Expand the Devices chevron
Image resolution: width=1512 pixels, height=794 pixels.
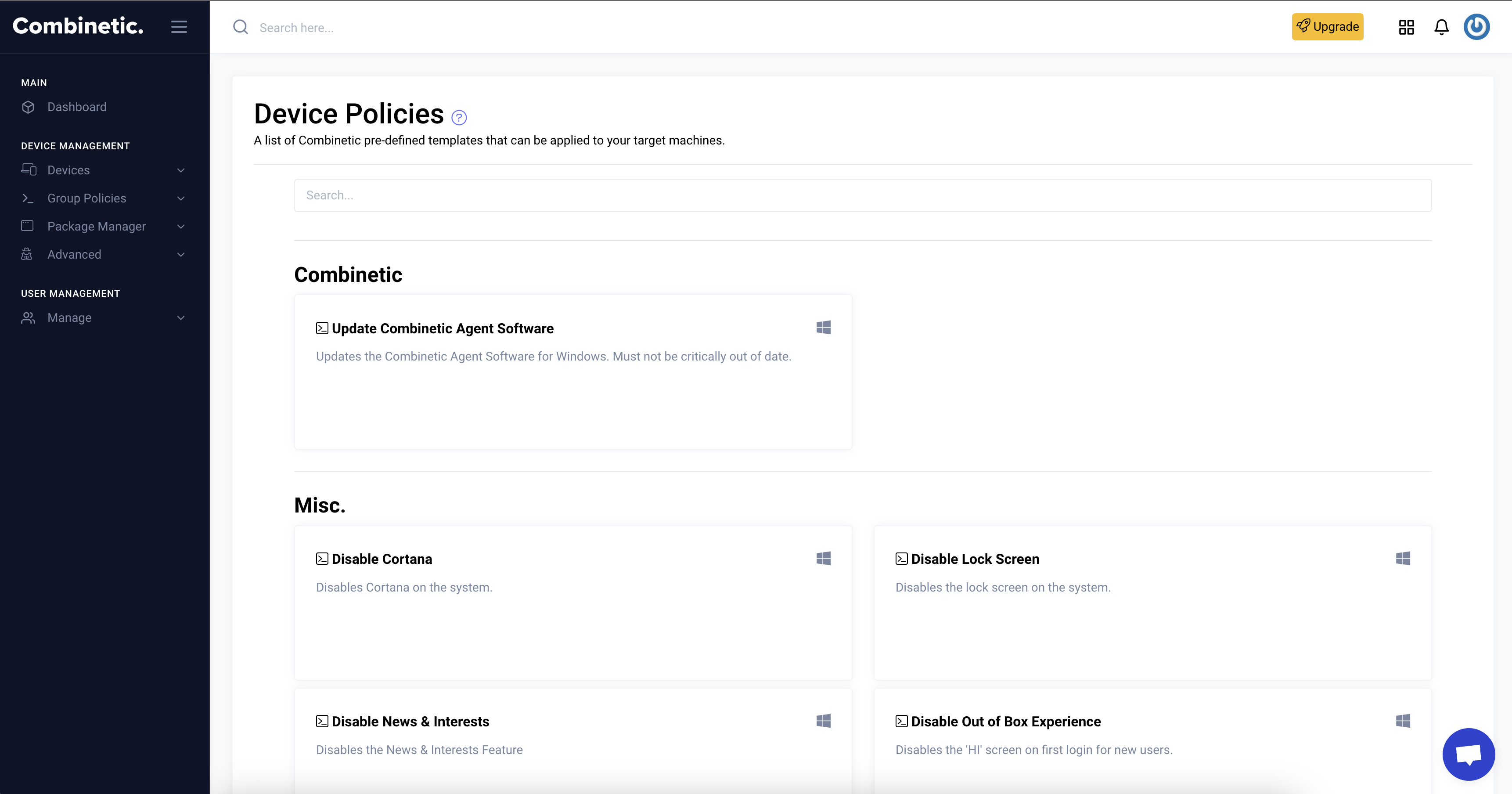pos(181,170)
